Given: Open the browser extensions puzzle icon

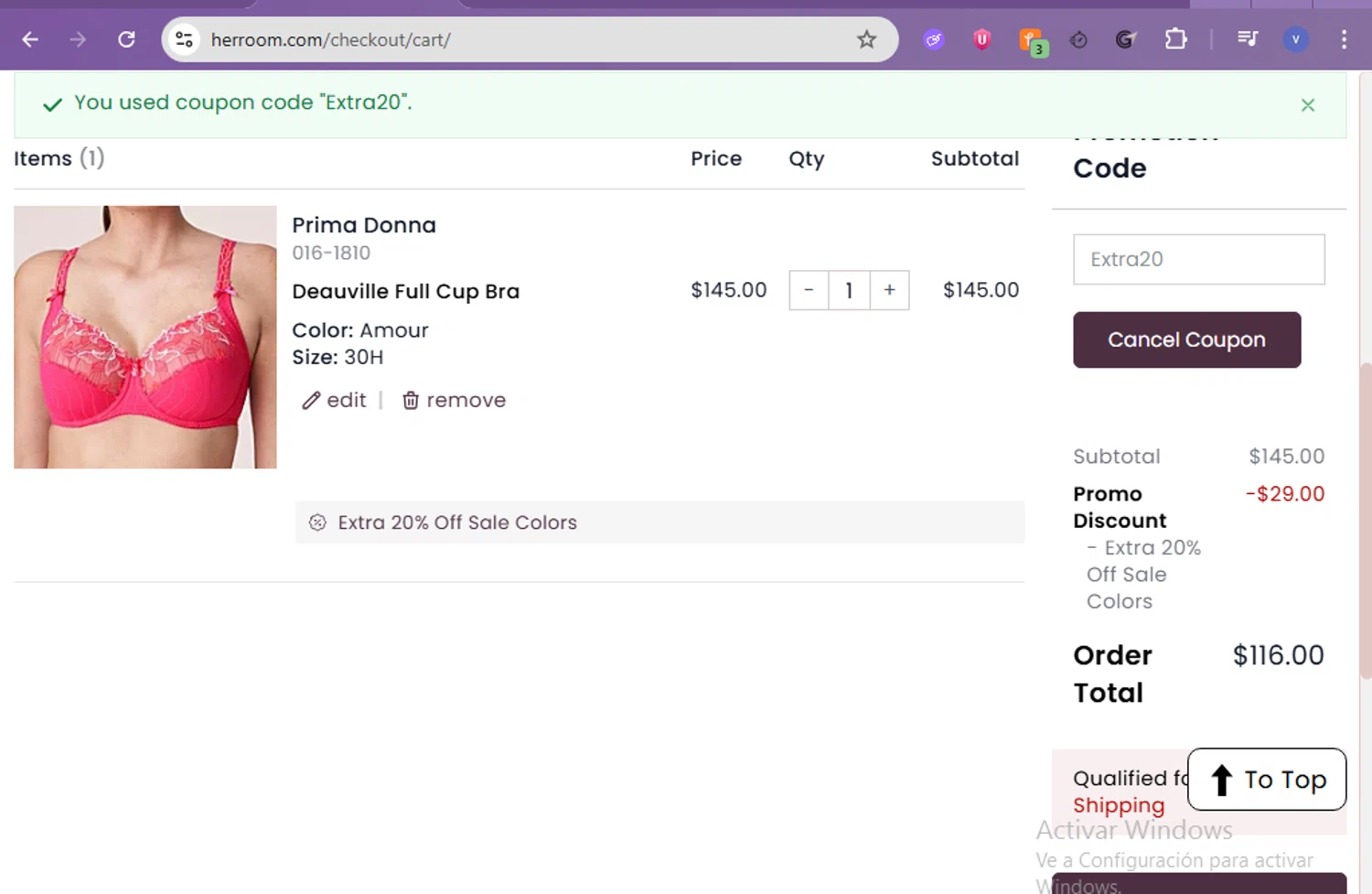Looking at the screenshot, I should (1175, 39).
